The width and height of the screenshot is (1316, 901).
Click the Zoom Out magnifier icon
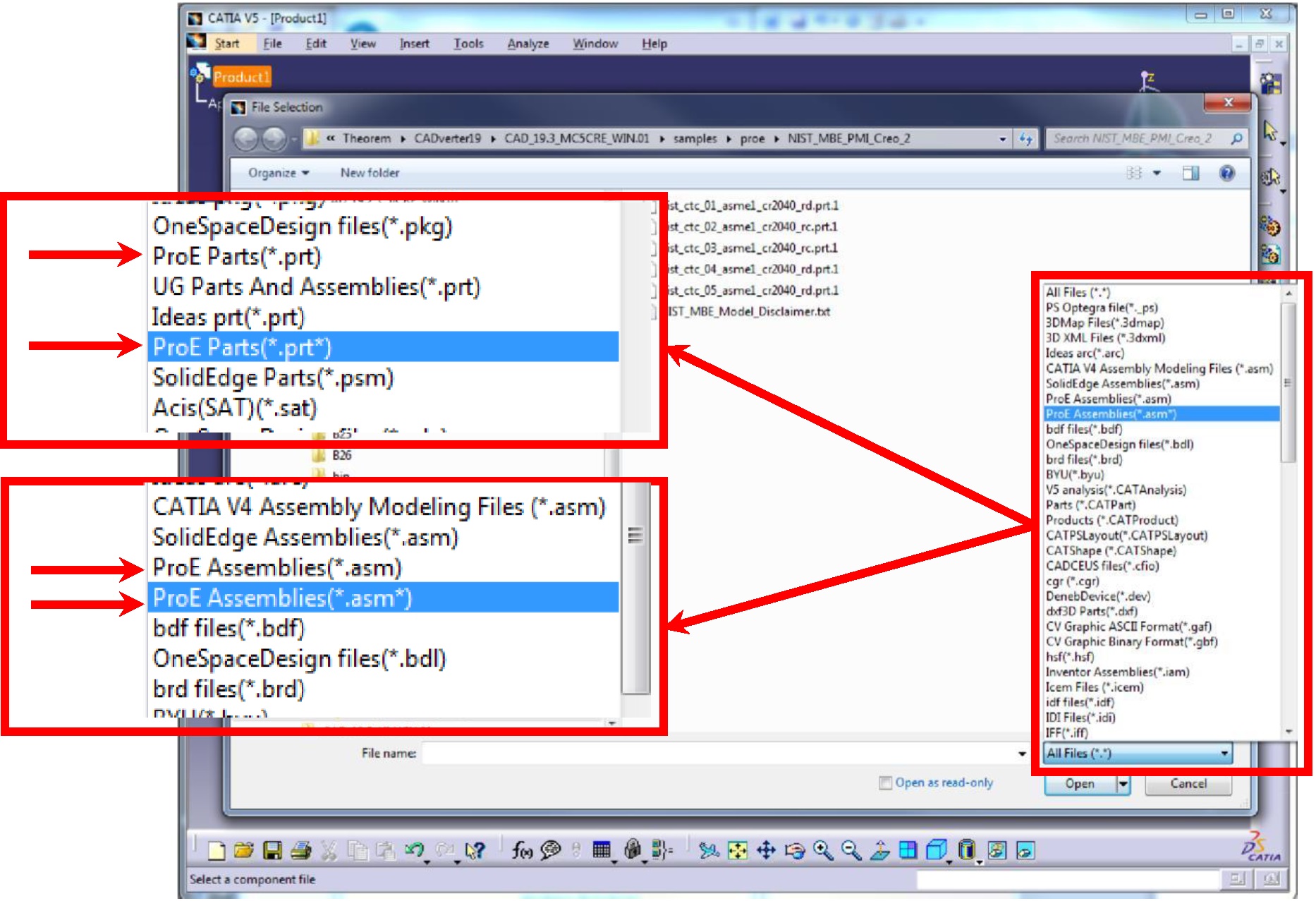851,851
